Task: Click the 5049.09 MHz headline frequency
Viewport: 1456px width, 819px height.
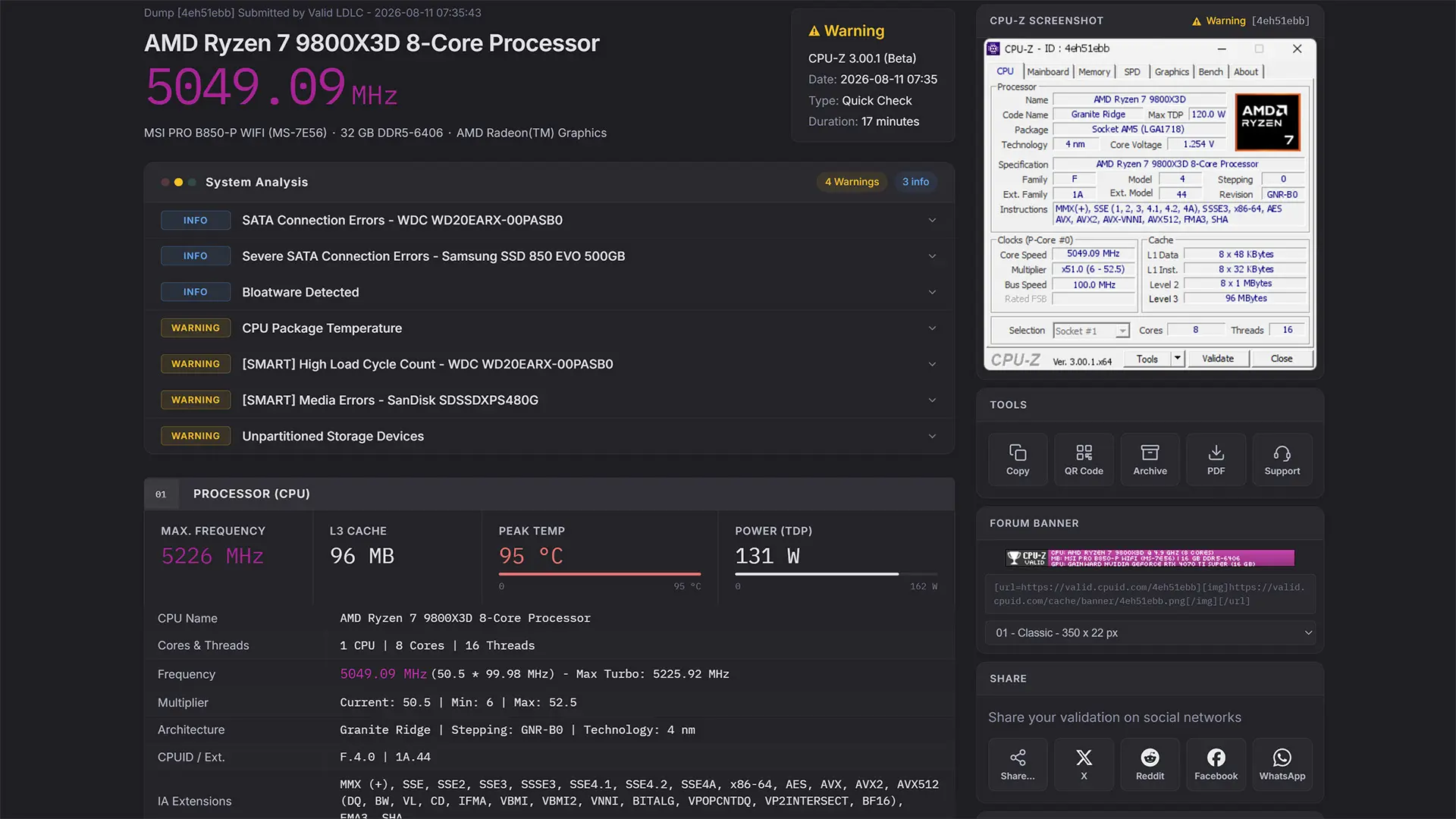Action: (271, 87)
